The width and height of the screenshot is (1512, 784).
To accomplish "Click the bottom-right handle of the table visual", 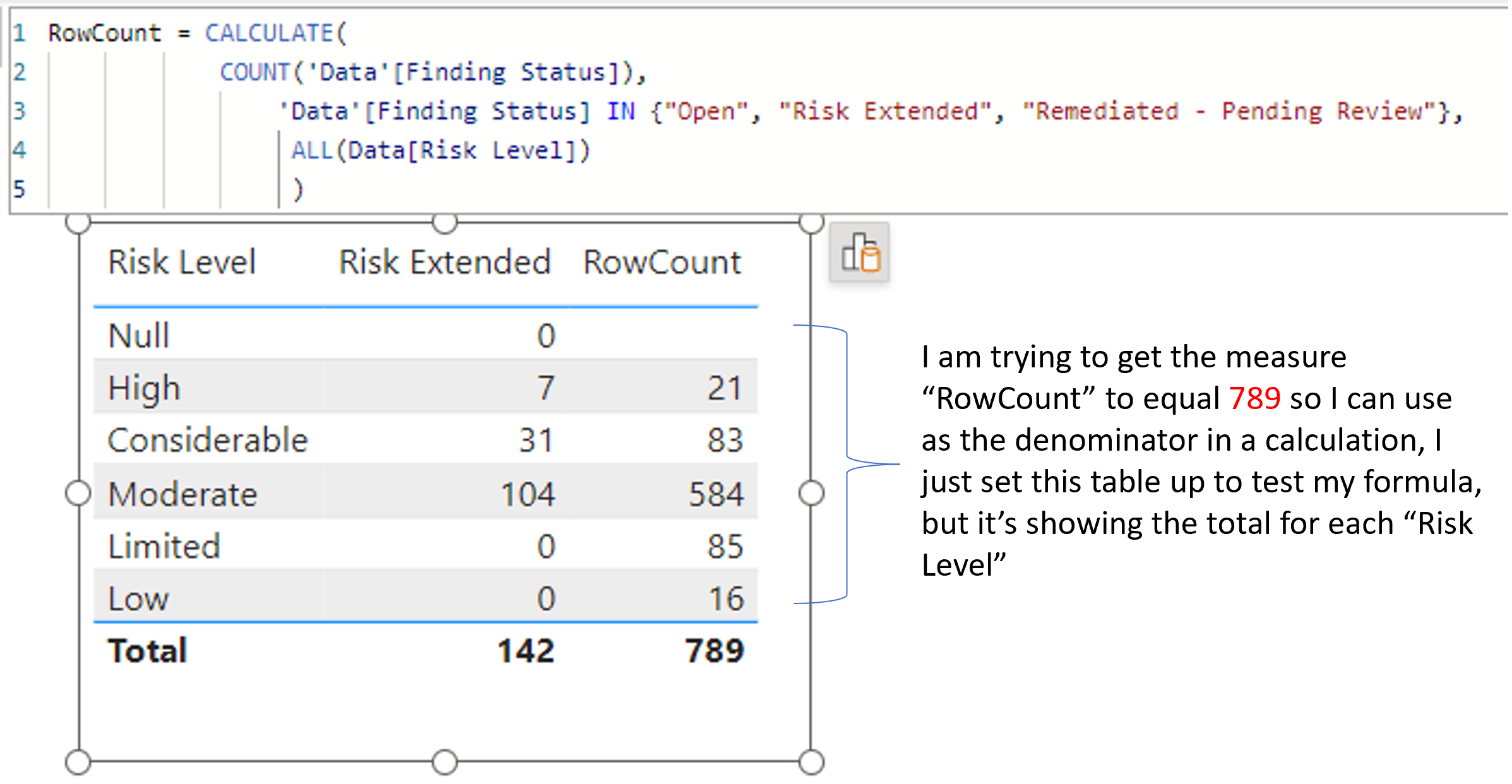I will tap(811, 762).
